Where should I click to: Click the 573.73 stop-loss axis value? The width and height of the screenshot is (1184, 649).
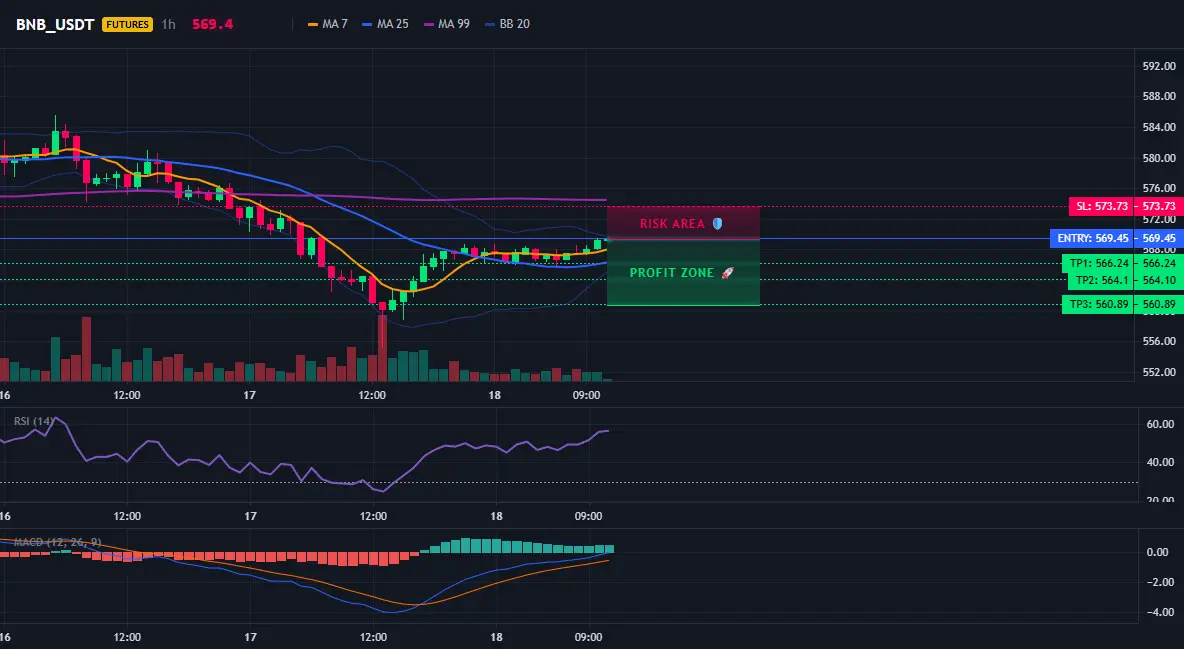point(1159,206)
